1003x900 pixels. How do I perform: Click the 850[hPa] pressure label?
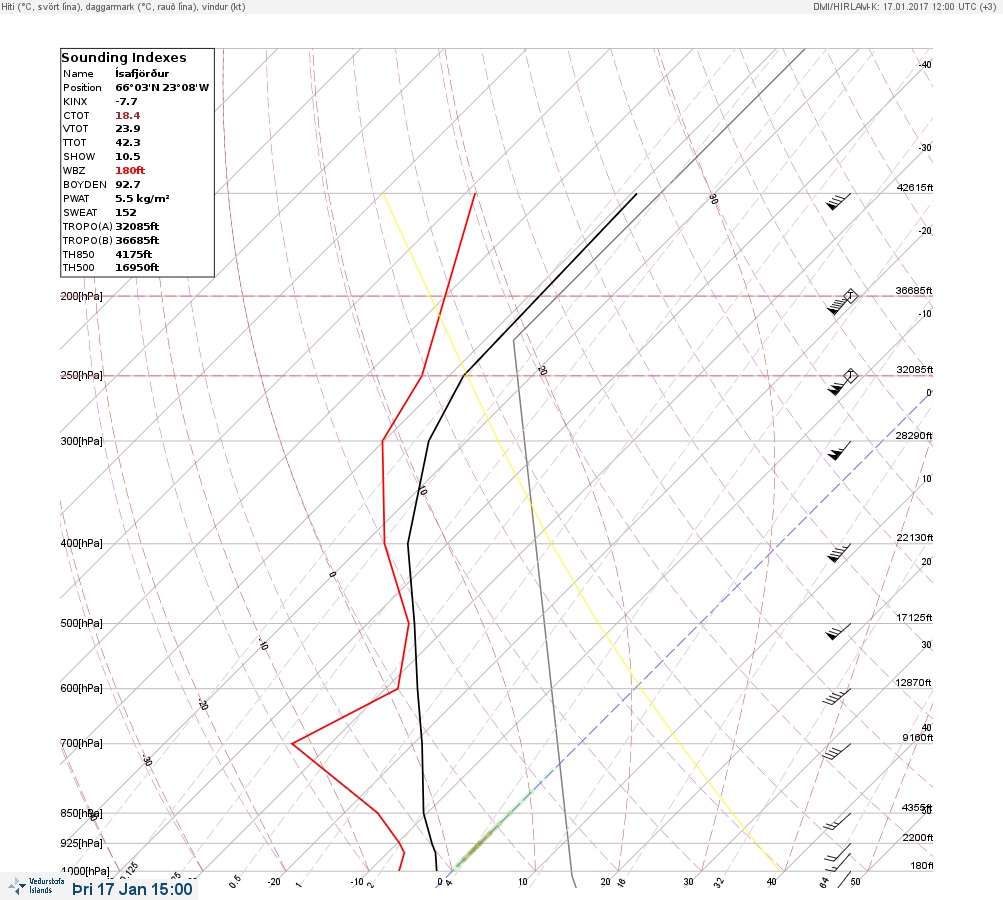81,813
